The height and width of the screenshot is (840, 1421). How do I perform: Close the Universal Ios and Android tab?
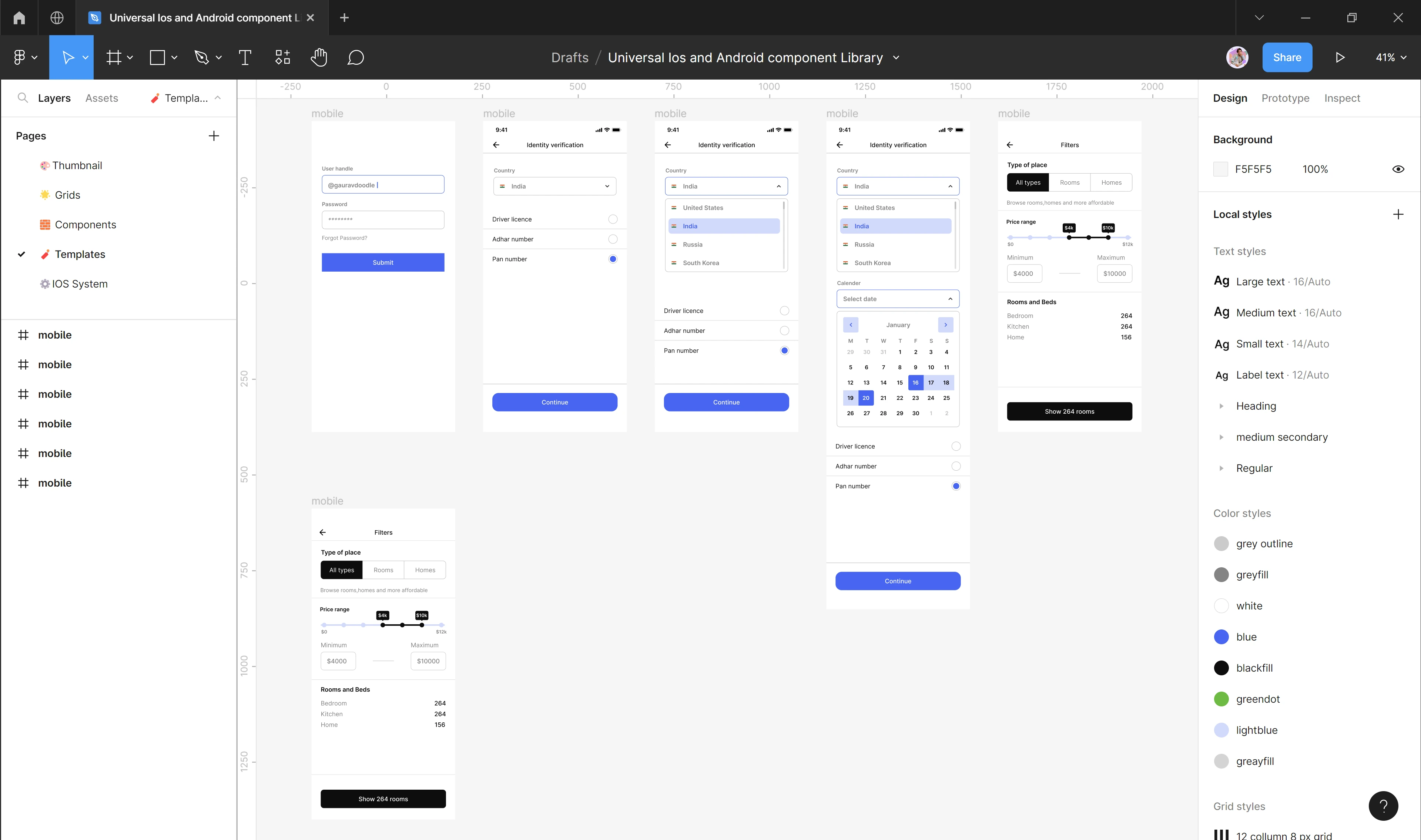coord(310,17)
